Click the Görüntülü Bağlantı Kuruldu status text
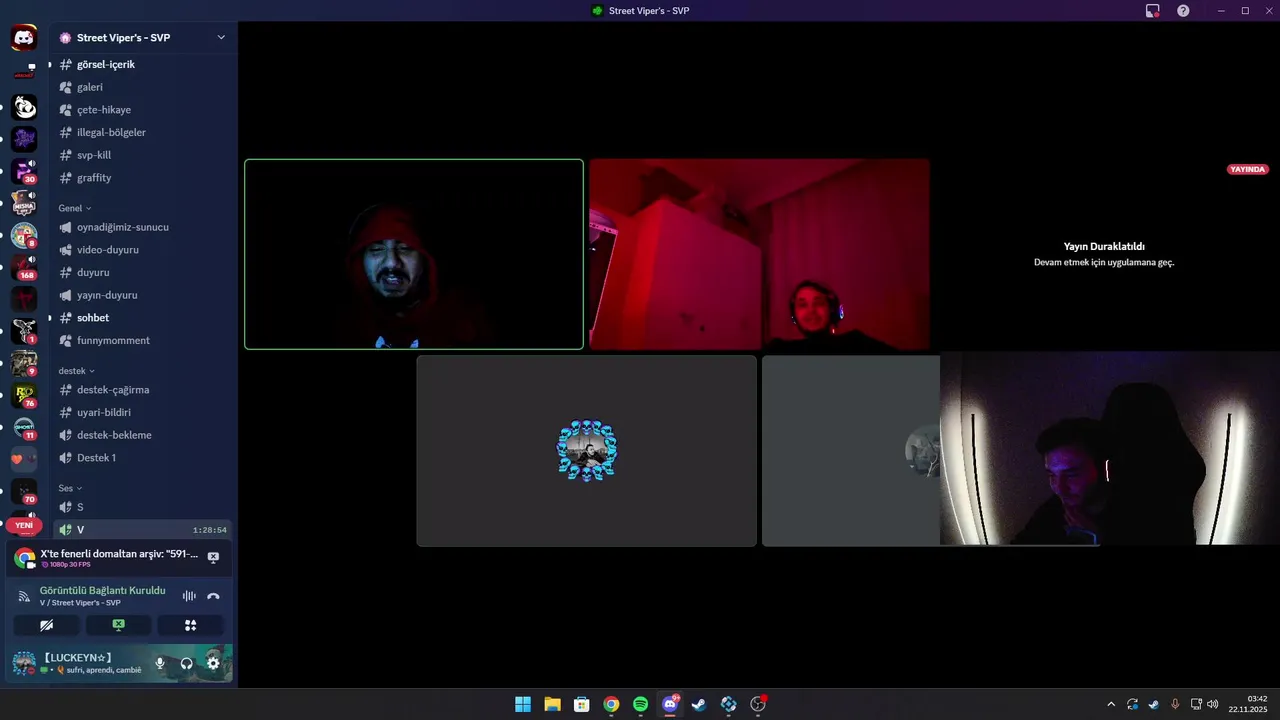Screen dimensions: 1280x720 pyautogui.click(x=102, y=590)
